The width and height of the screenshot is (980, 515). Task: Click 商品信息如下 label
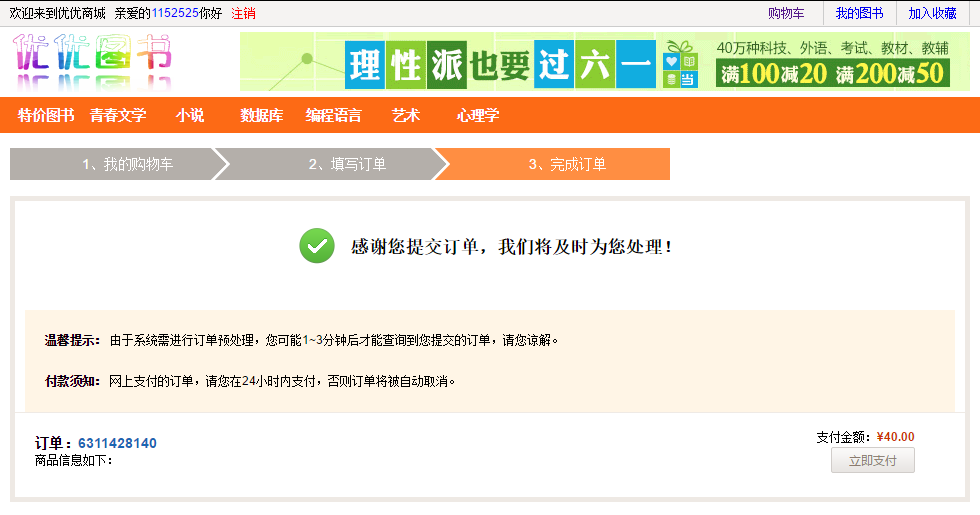(x=73, y=461)
